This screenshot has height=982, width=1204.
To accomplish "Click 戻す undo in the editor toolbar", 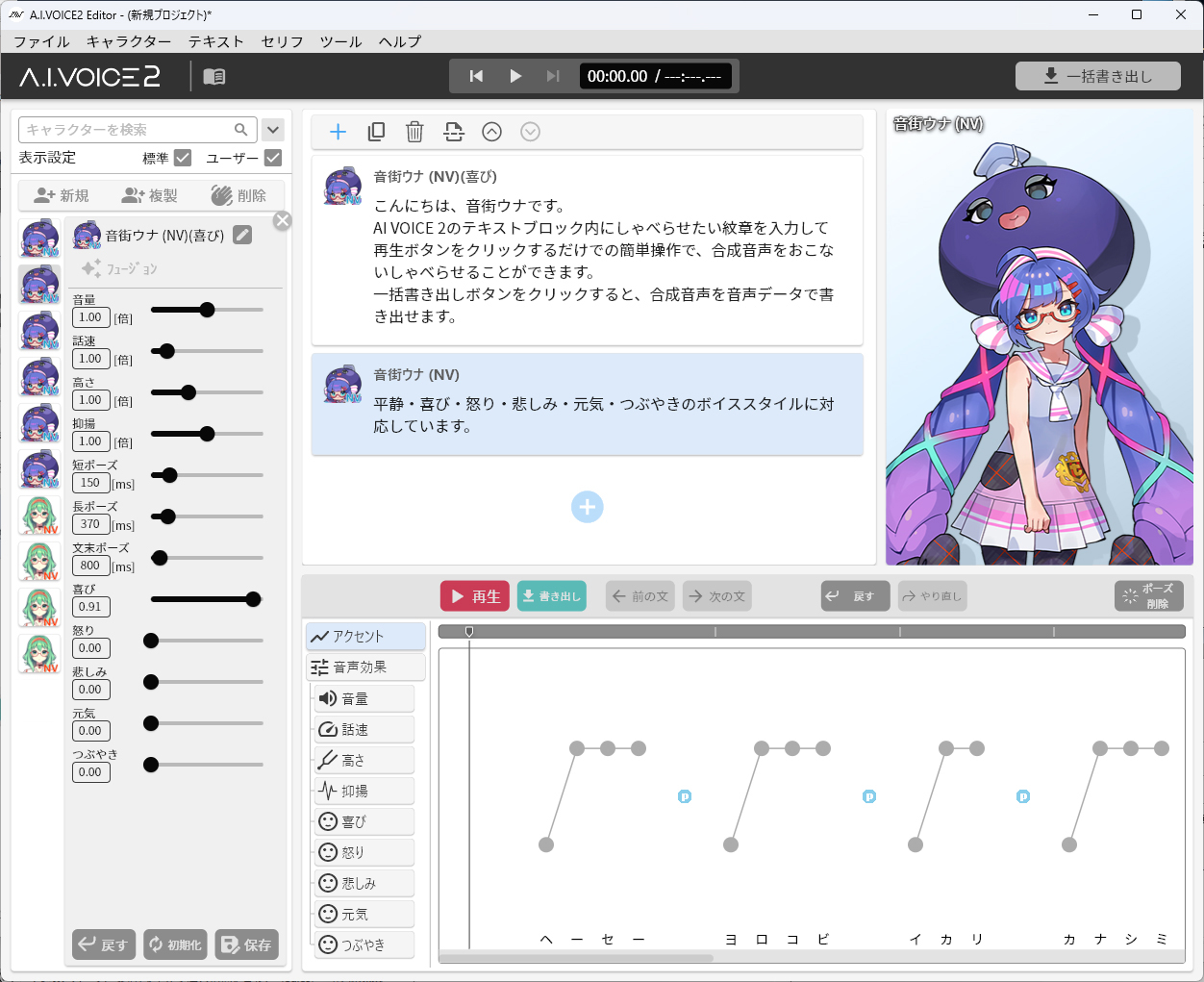I will point(856,596).
